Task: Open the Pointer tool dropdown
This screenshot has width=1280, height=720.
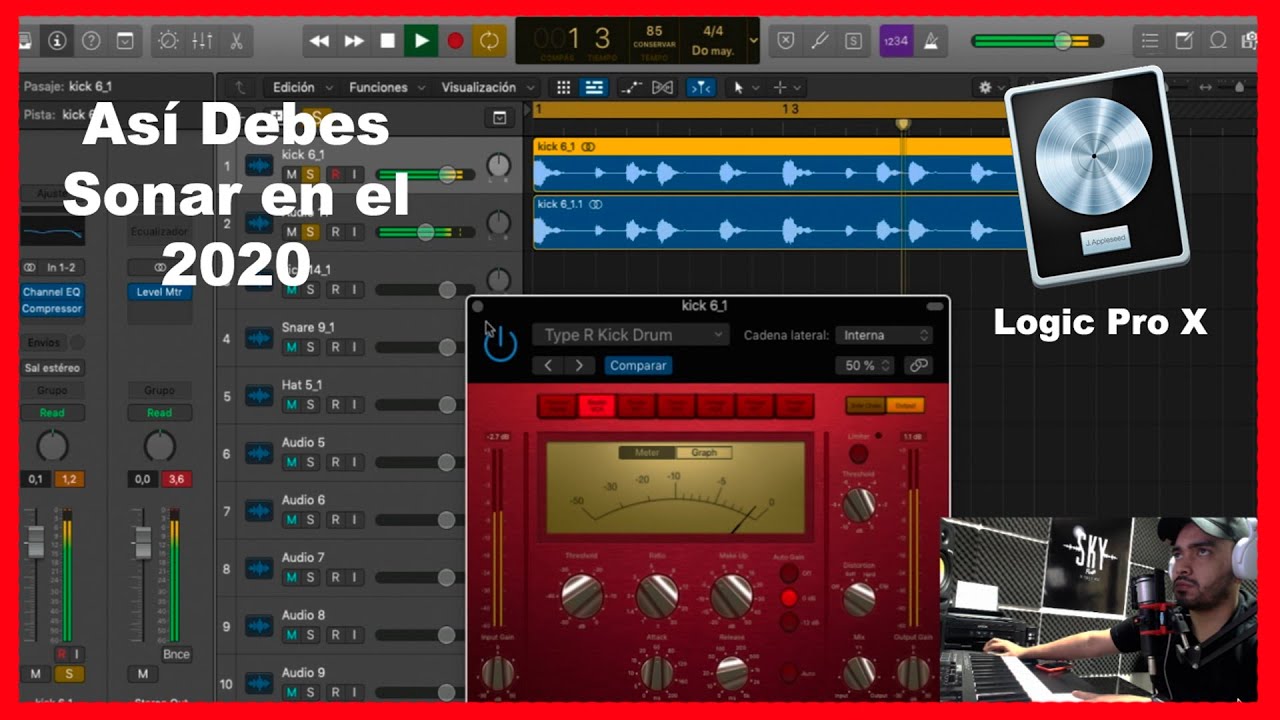Action: [746, 87]
